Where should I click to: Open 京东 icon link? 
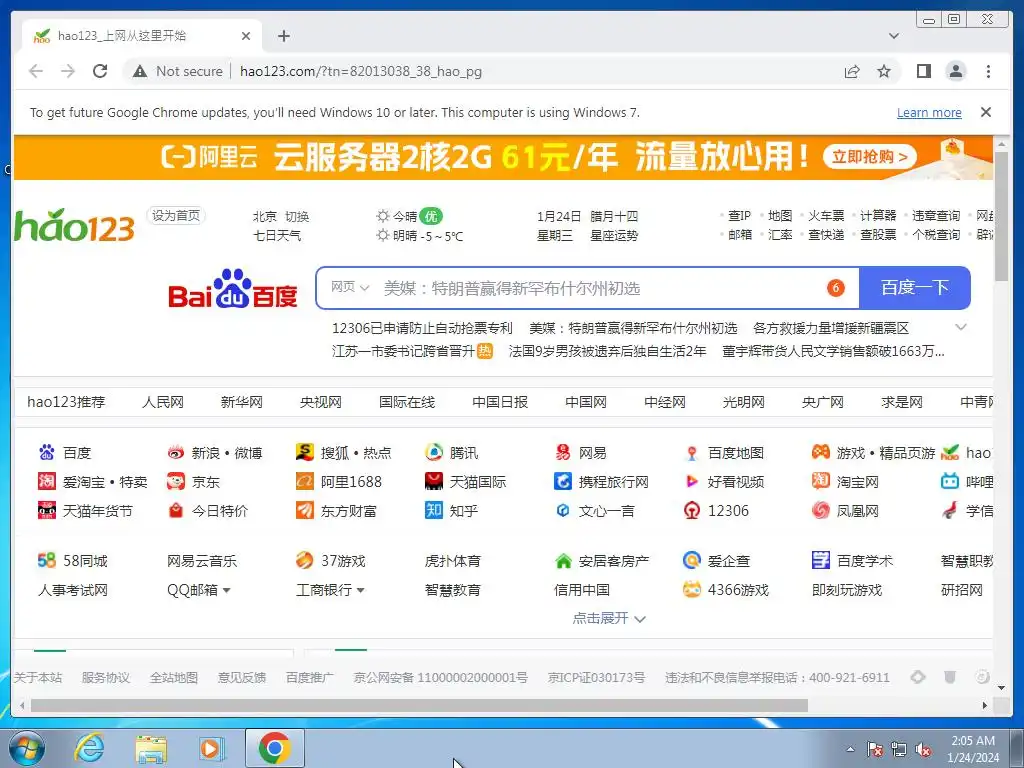[x=176, y=481]
